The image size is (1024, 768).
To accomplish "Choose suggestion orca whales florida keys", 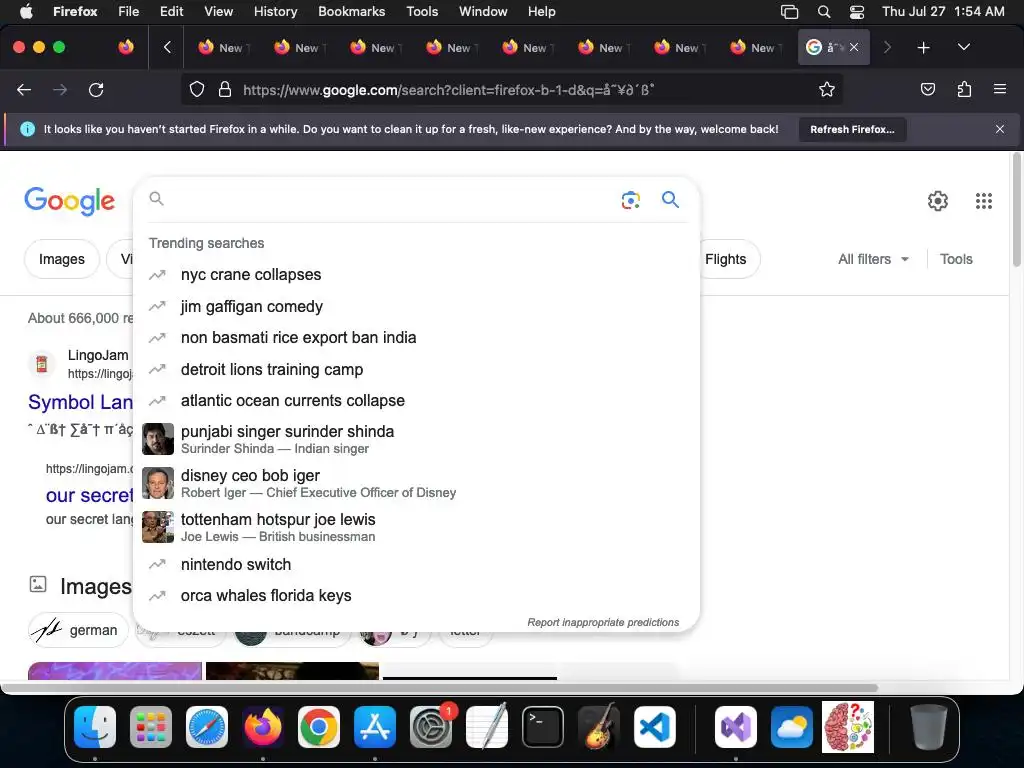I will click(x=415, y=596).
